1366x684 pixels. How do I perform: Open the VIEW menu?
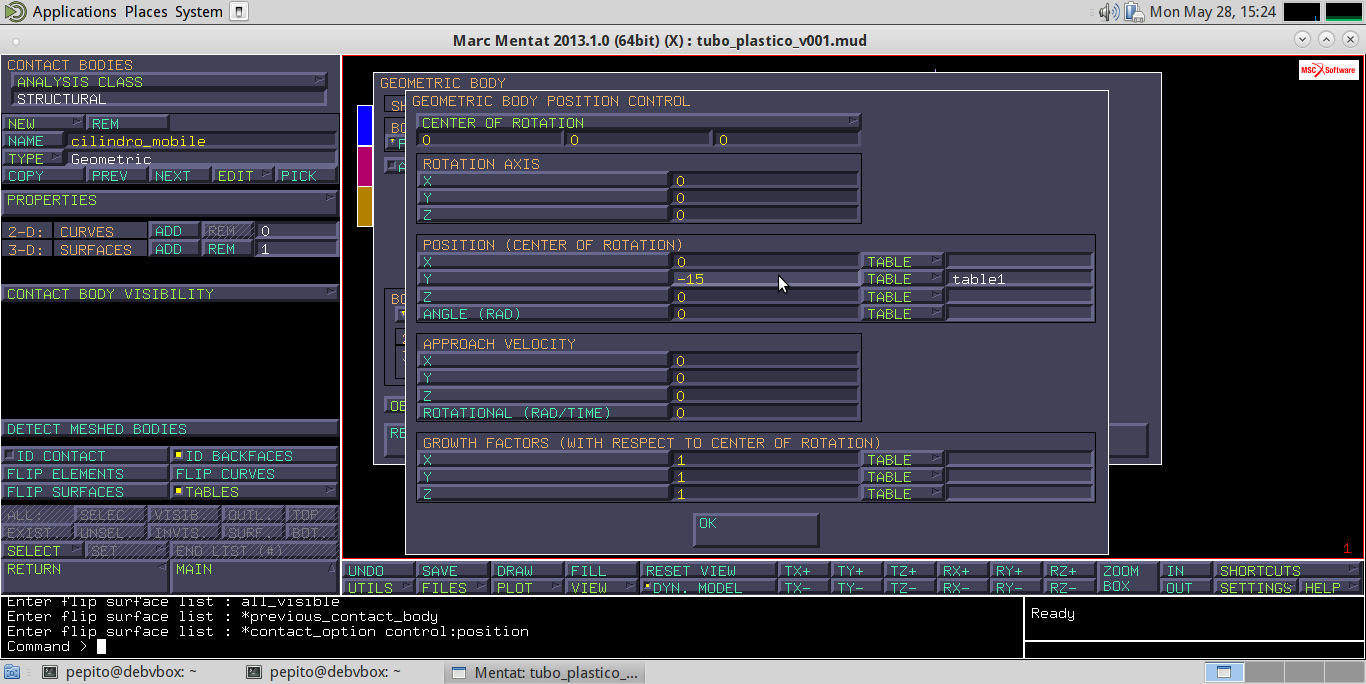[x=601, y=588]
